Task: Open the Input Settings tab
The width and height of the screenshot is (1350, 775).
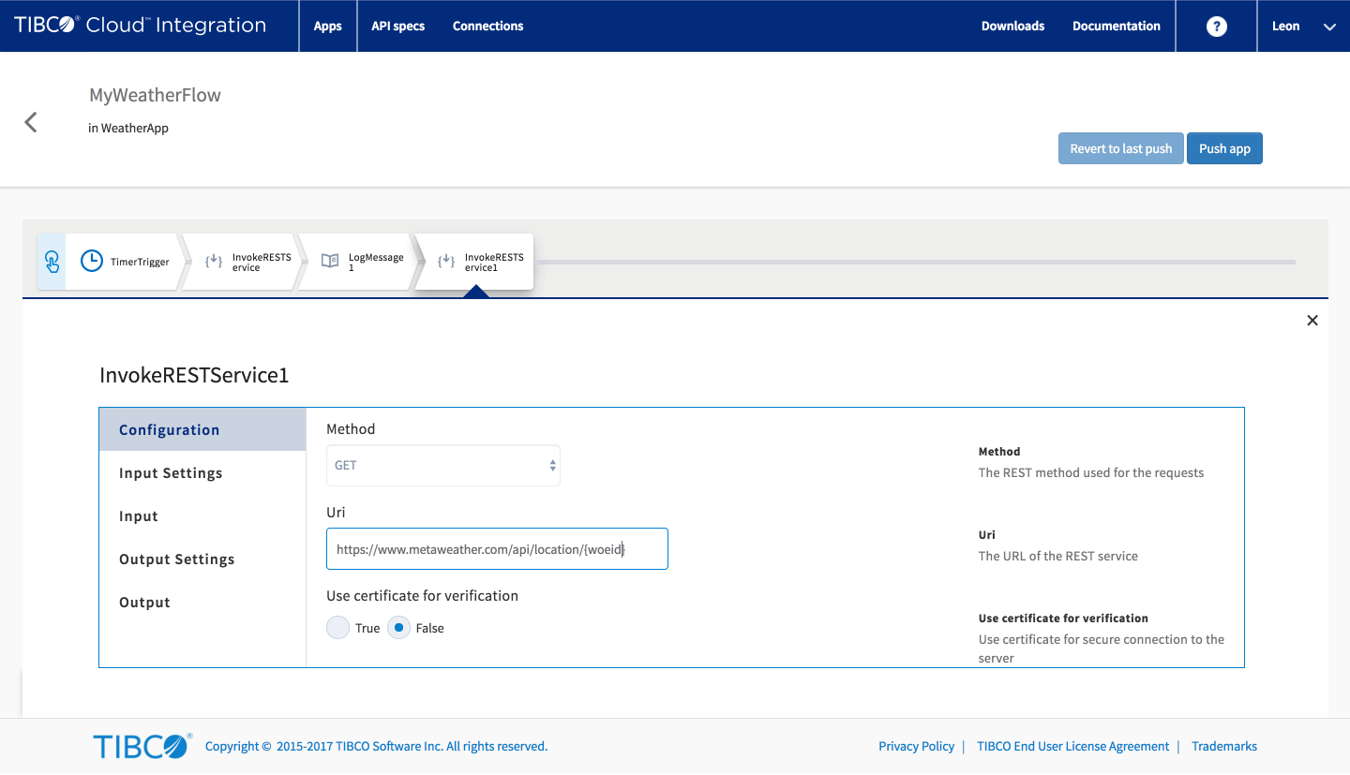Action: point(171,473)
